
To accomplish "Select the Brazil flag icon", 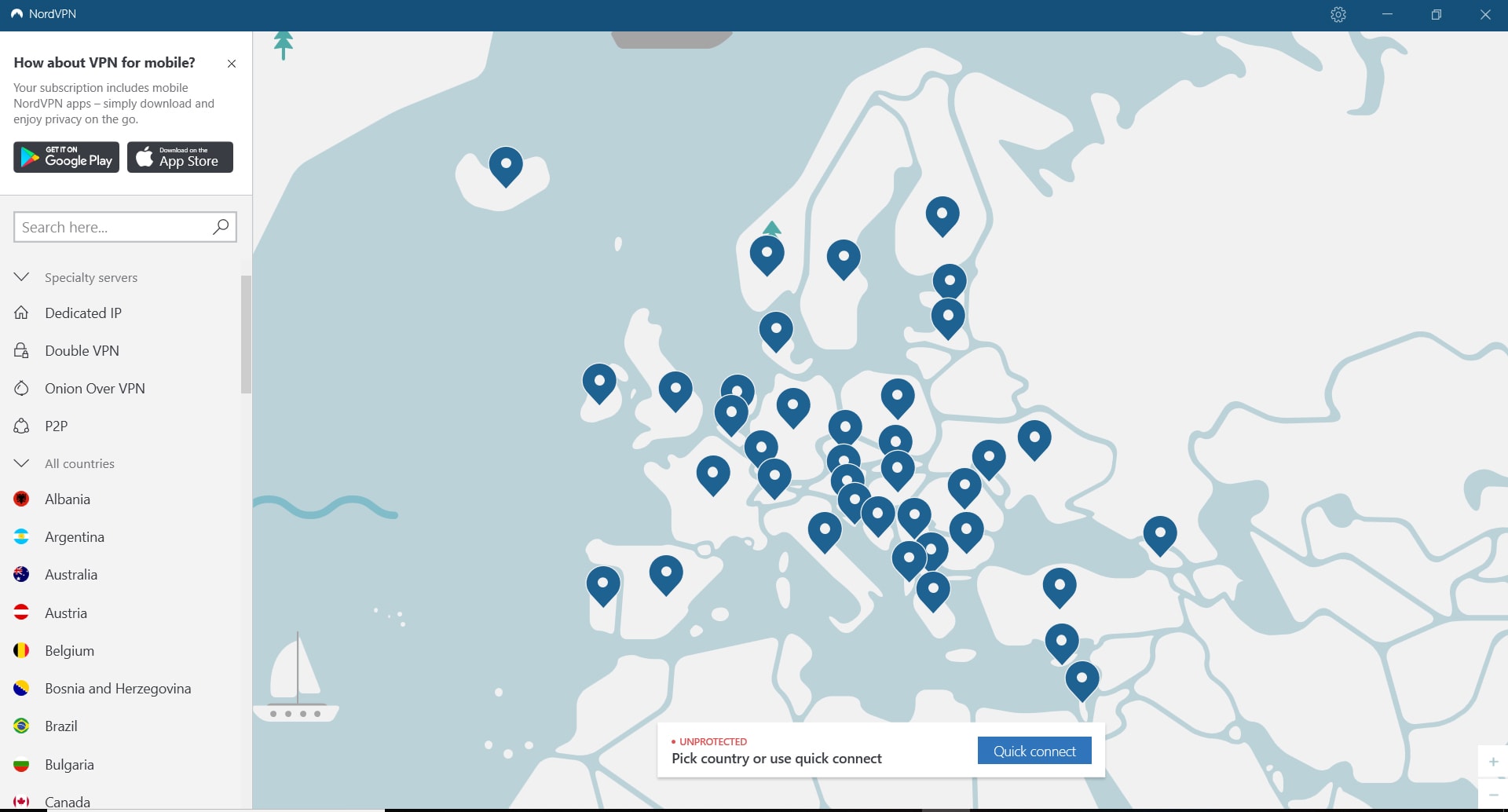I will click(21, 726).
